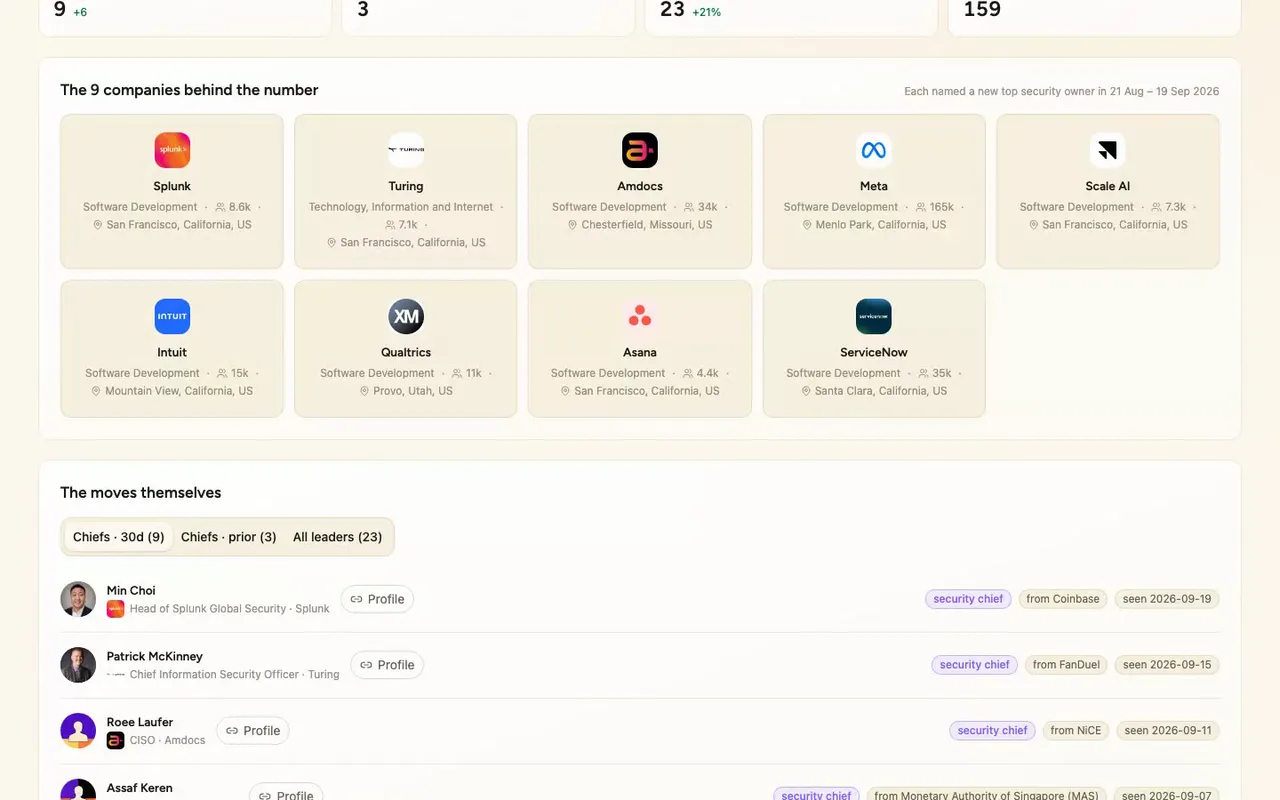Screen dimensions: 1280x800
Task: Click the Patrick McKinney name
Action: 155,656
